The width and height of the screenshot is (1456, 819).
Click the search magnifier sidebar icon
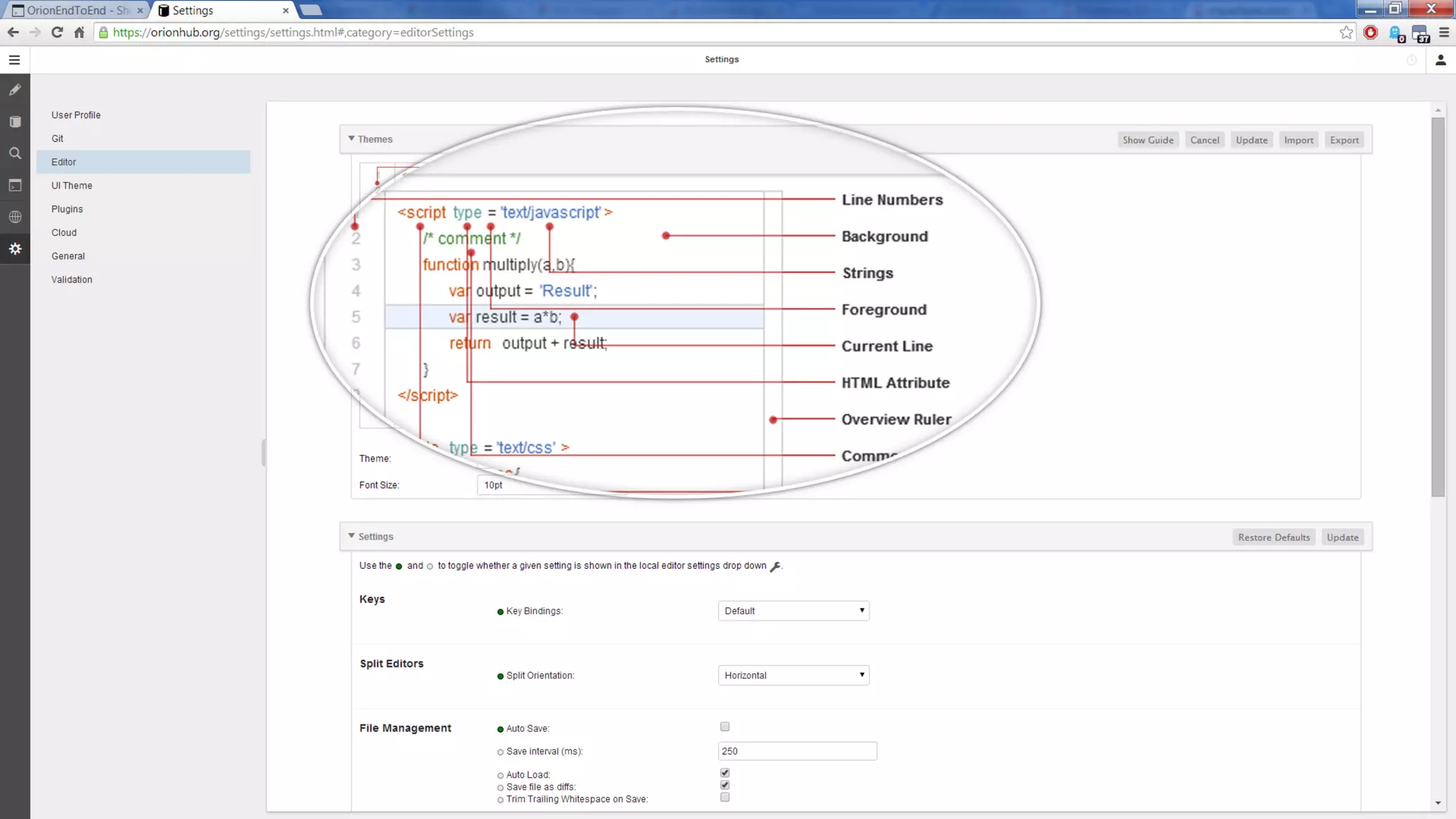tap(15, 154)
